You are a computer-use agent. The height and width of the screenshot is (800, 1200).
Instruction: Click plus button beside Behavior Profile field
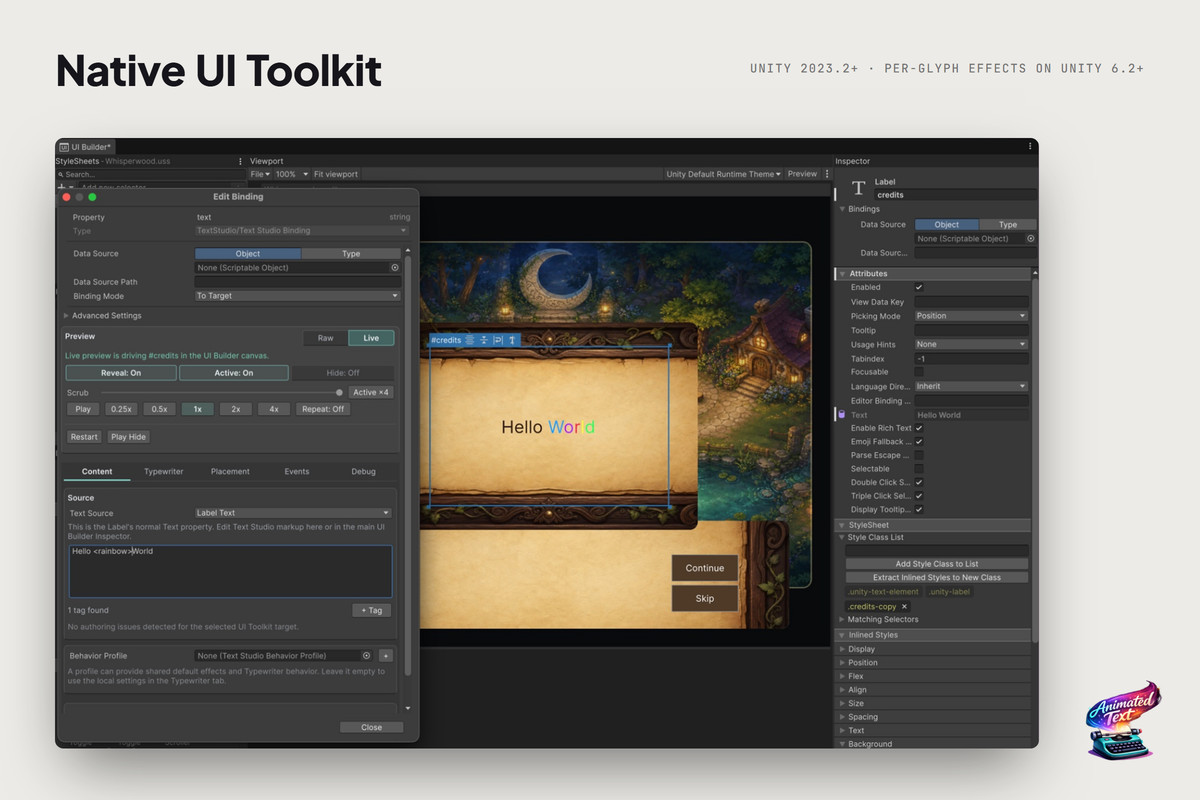[x=385, y=656]
